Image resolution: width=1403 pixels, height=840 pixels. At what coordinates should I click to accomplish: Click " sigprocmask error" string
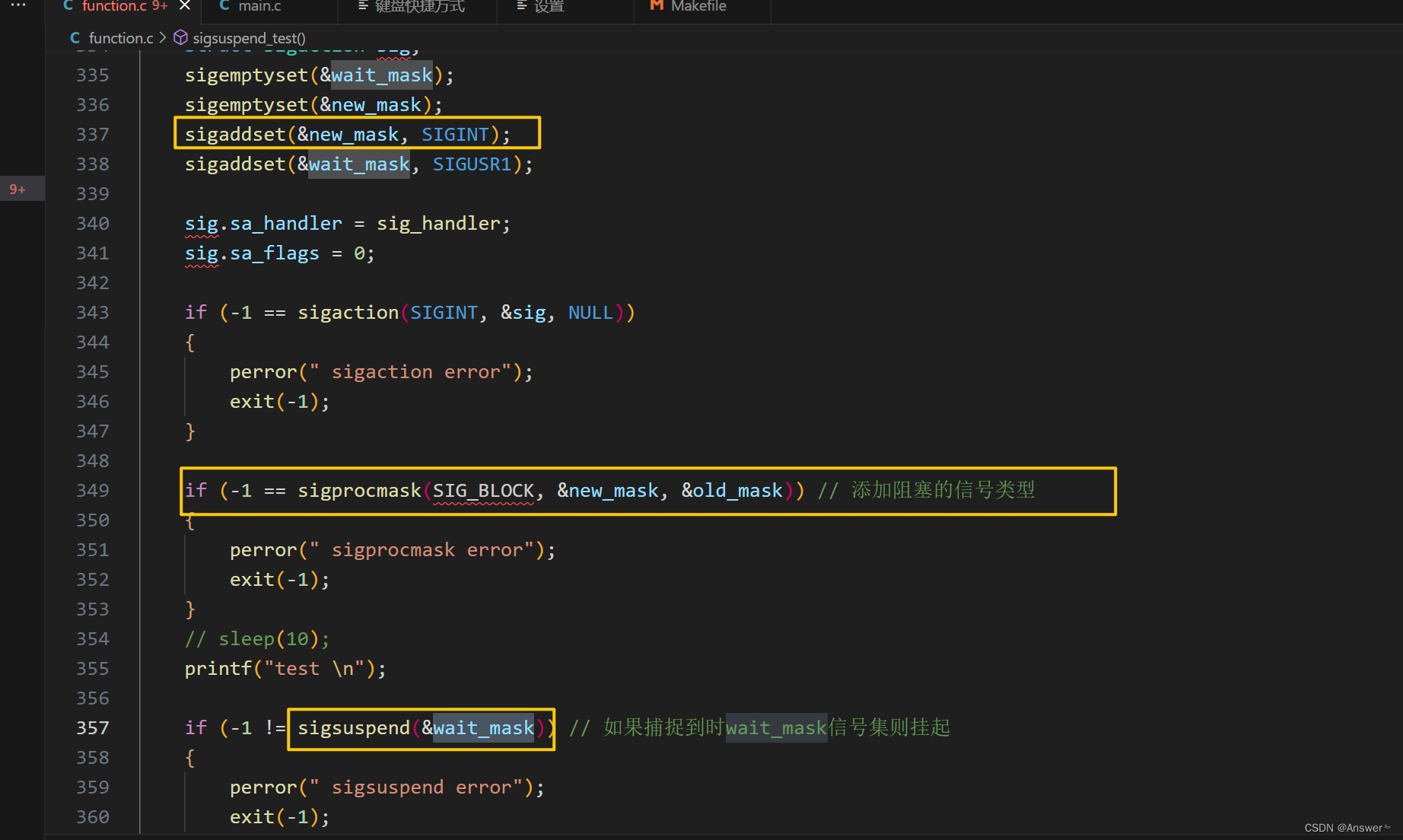click(x=422, y=550)
